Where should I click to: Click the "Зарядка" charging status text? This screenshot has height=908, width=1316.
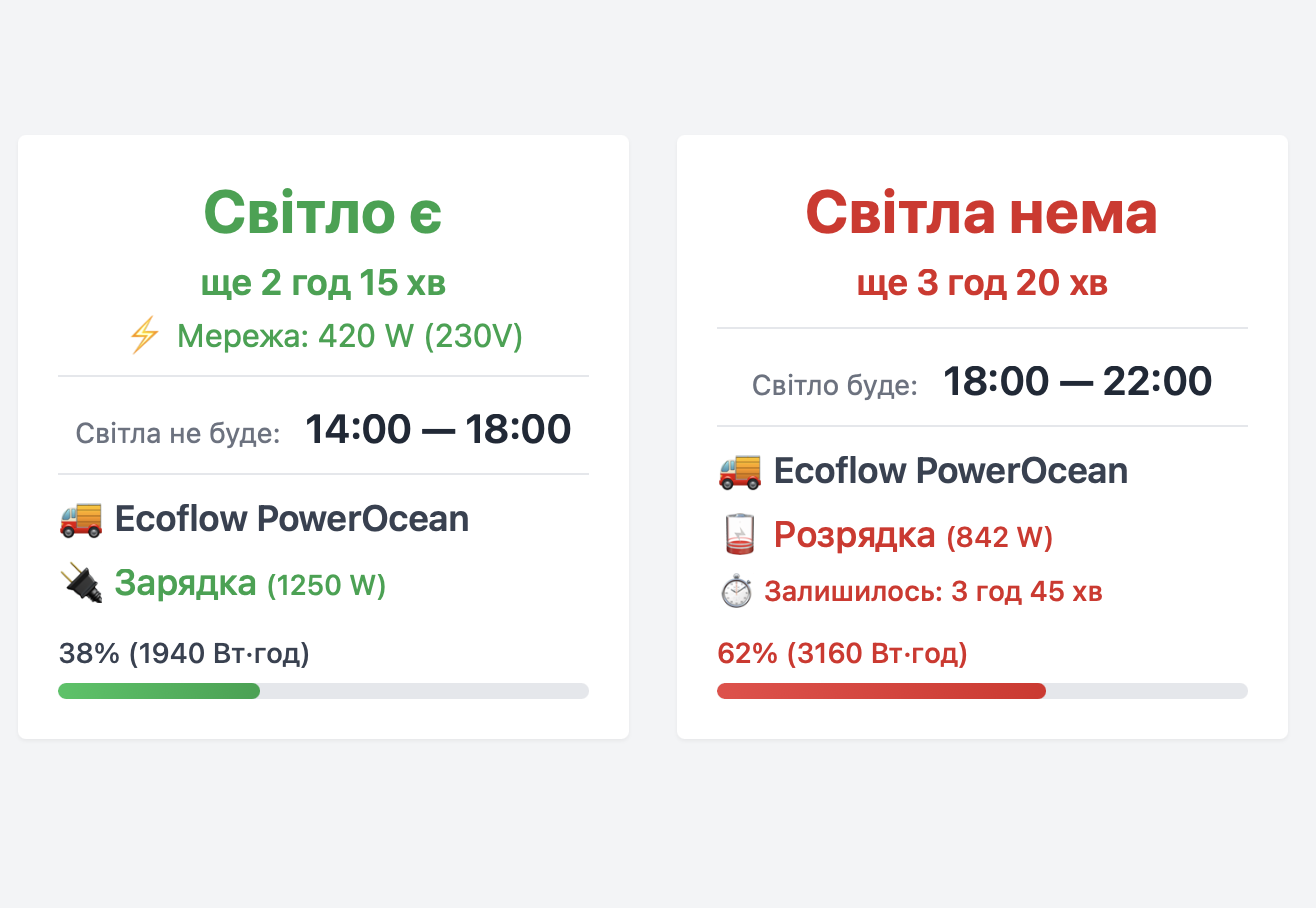[x=186, y=582]
